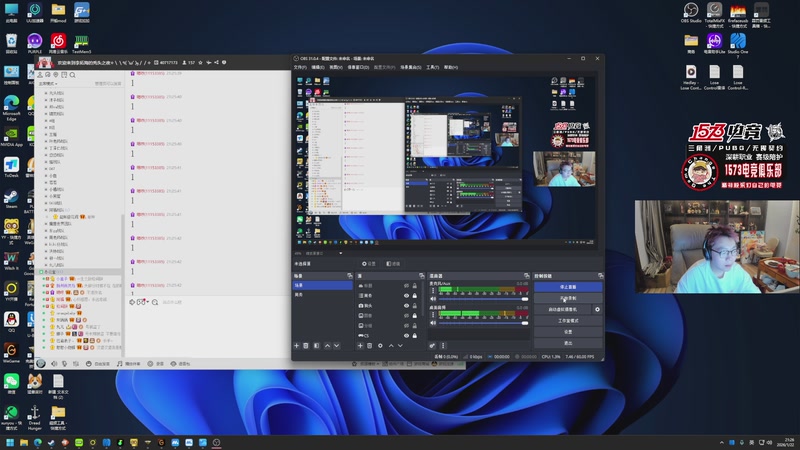Click the stop streaming button
800x450 pixels.
[567, 286]
